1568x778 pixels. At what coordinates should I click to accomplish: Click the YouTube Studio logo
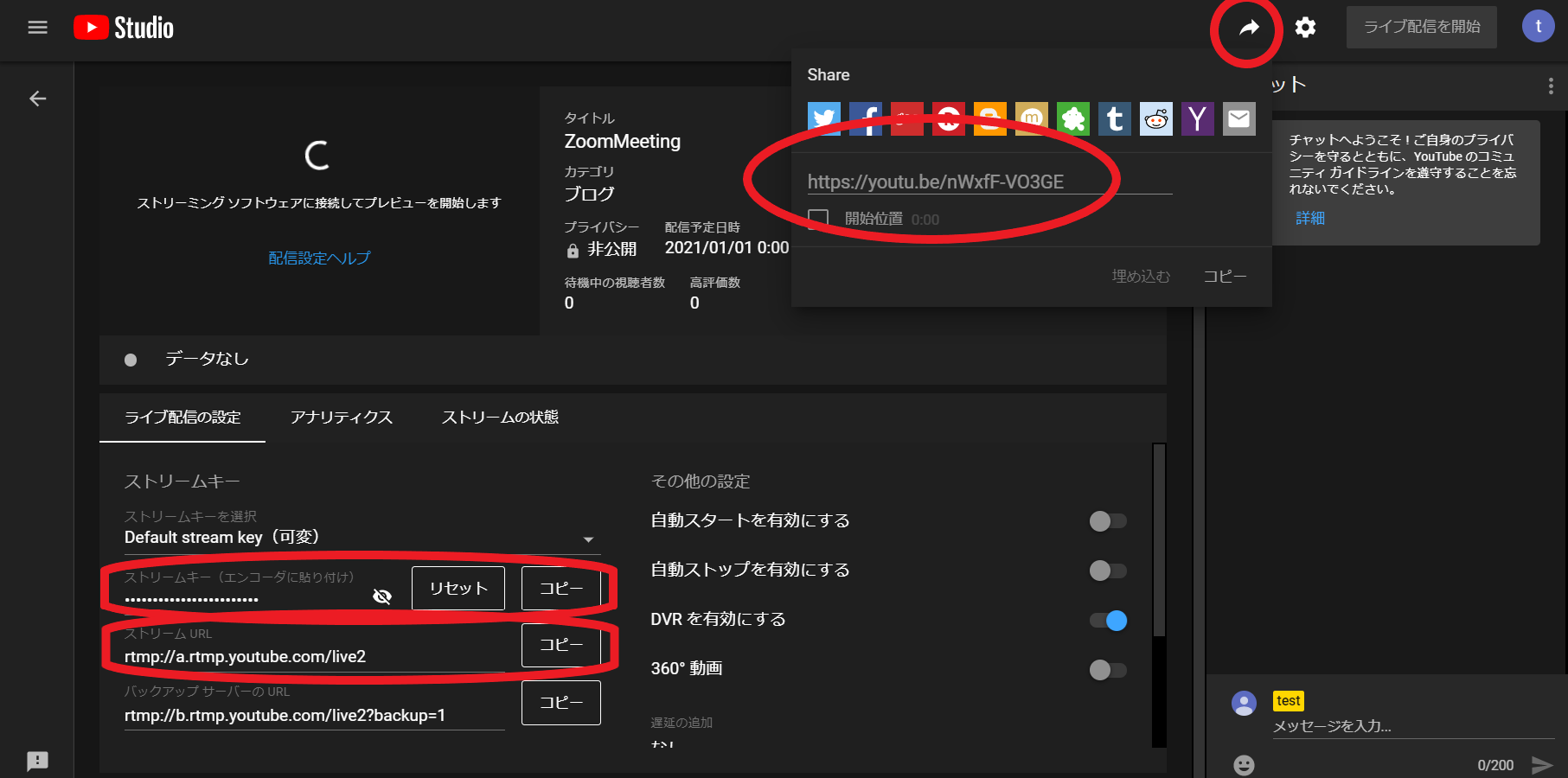pos(124,28)
